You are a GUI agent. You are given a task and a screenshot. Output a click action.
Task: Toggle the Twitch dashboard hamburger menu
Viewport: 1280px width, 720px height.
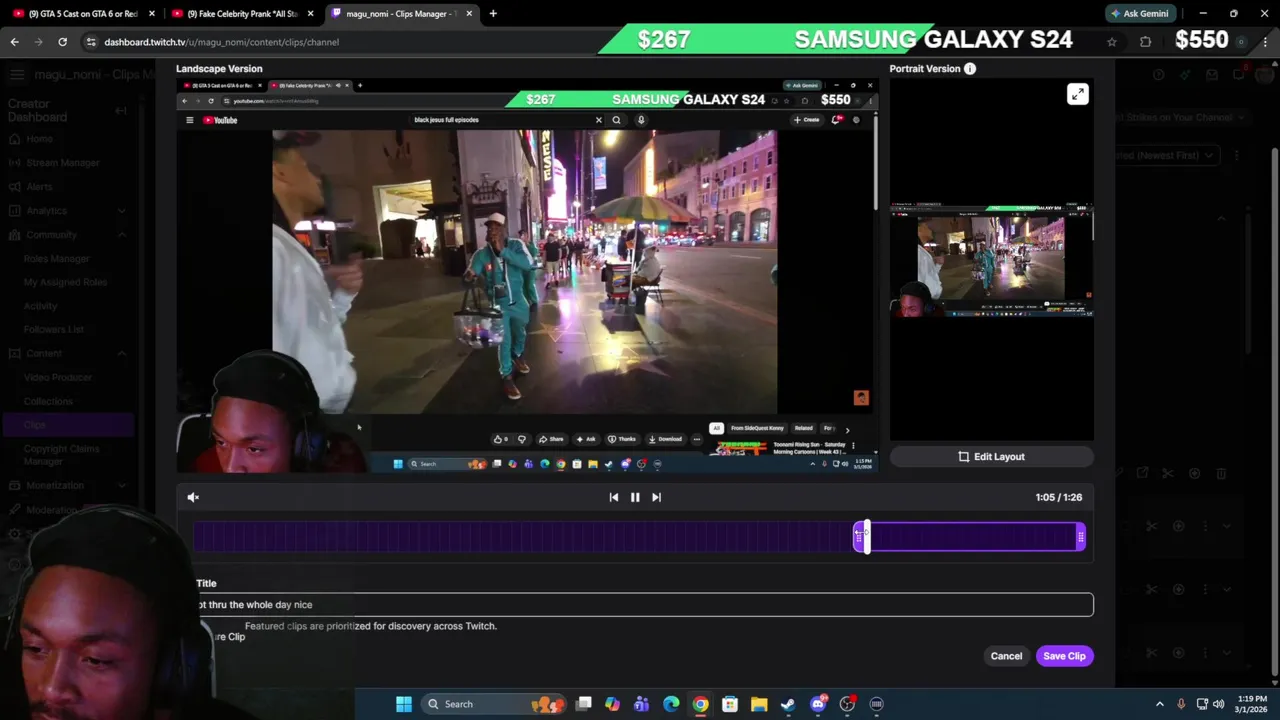16,75
